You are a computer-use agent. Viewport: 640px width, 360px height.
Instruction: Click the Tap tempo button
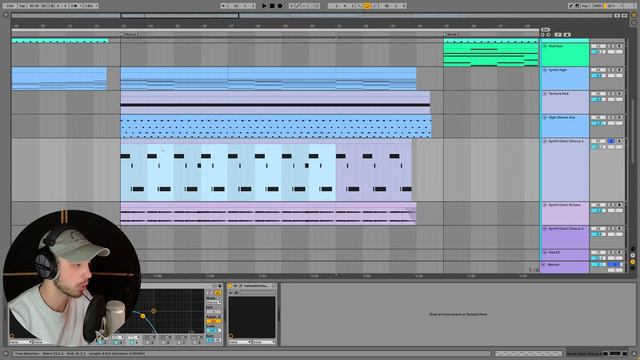click(x=22, y=6)
